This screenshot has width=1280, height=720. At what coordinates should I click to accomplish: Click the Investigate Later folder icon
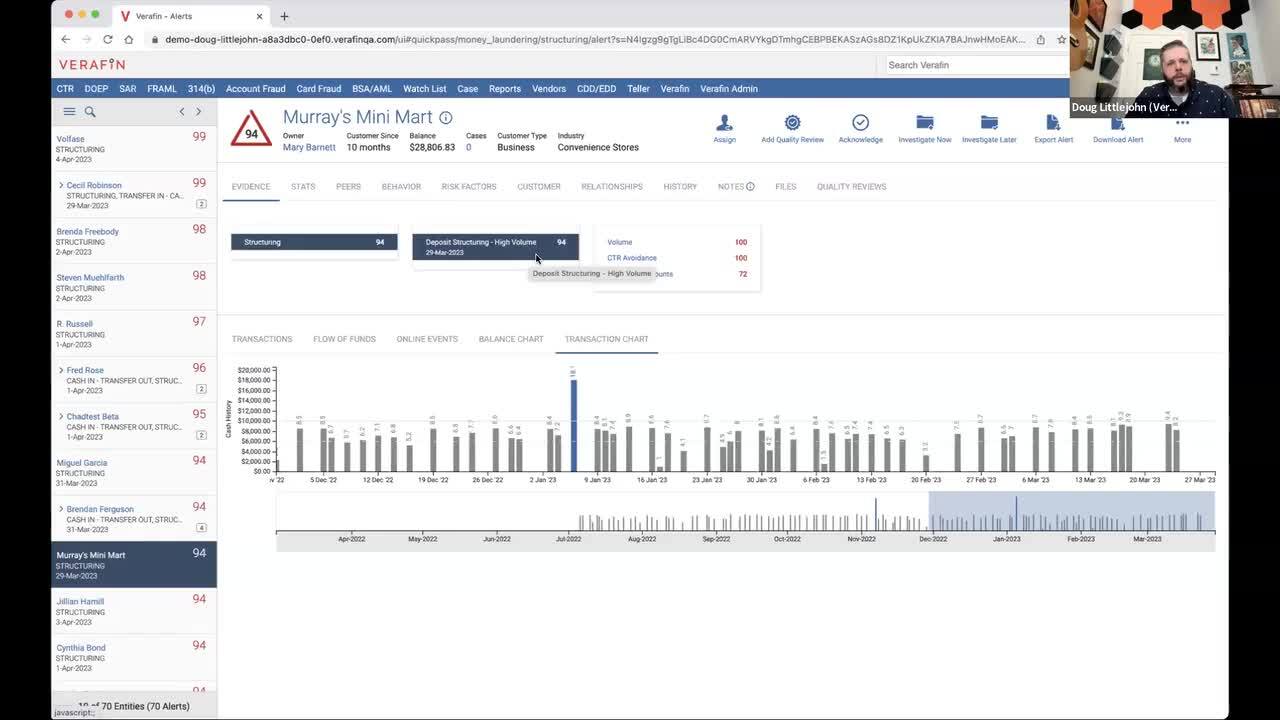click(x=989, y=123)
